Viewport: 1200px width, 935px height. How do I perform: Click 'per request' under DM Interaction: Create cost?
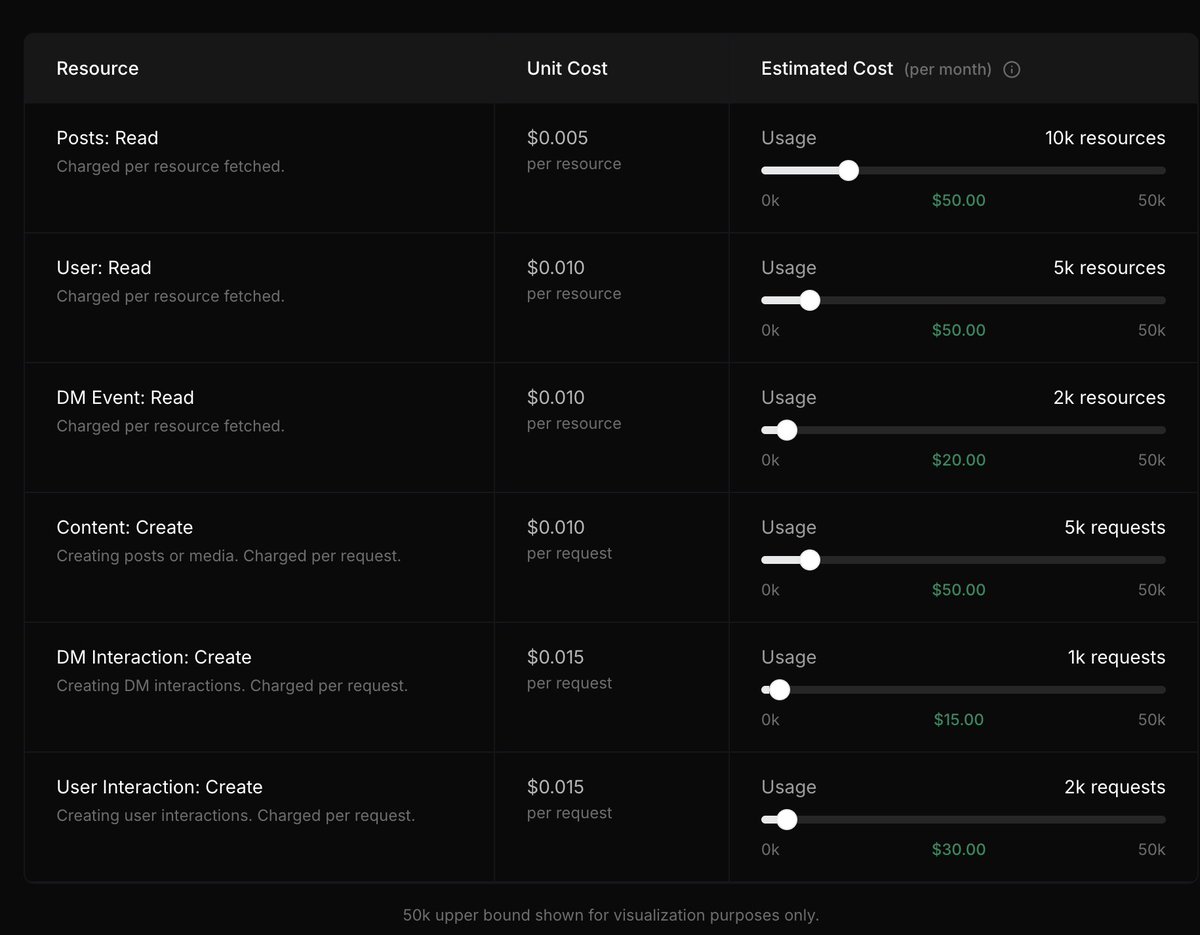point(570,684)
